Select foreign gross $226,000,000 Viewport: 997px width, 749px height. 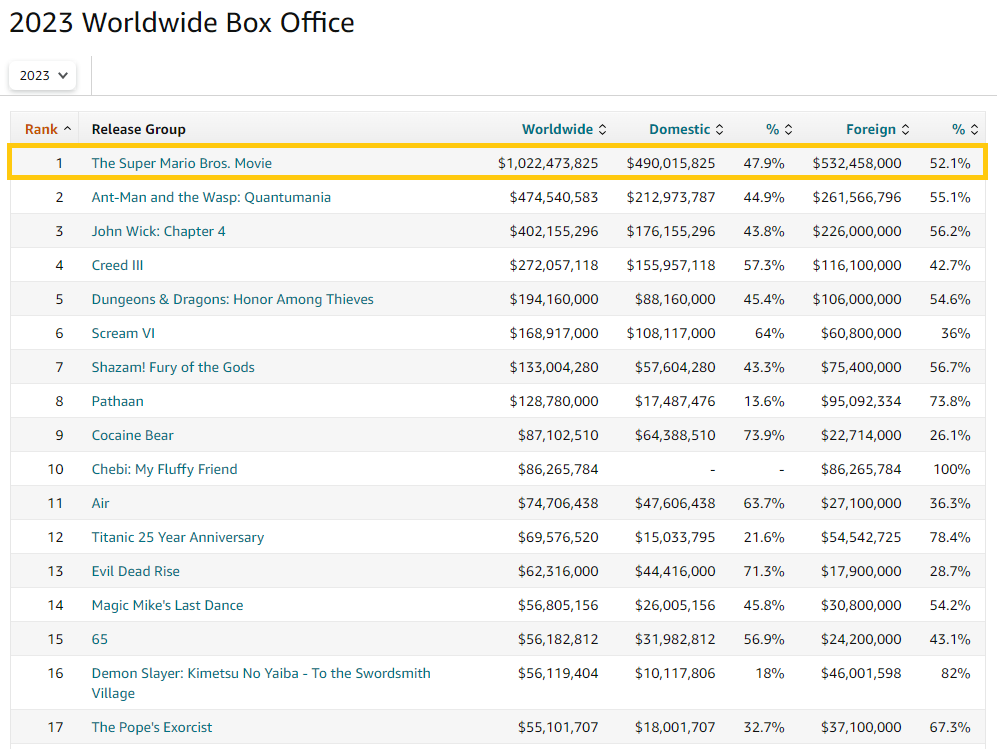pos(857,231)
